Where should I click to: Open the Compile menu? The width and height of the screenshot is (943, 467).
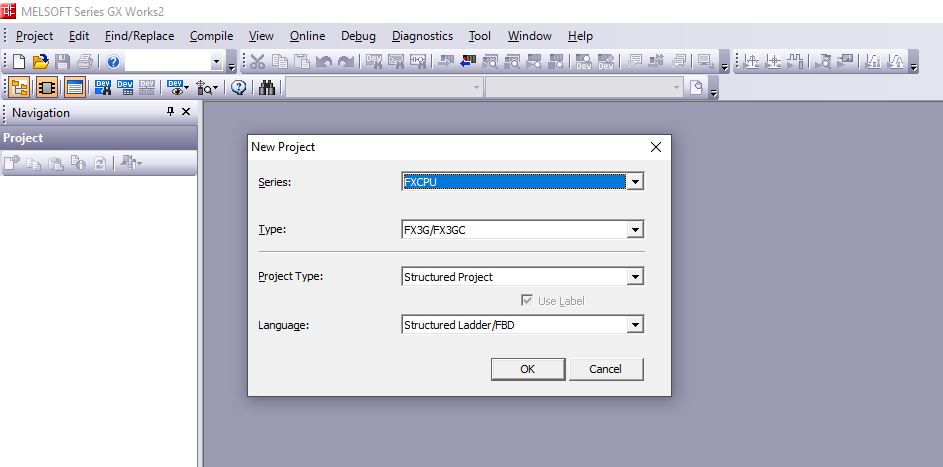click(211, 36)
